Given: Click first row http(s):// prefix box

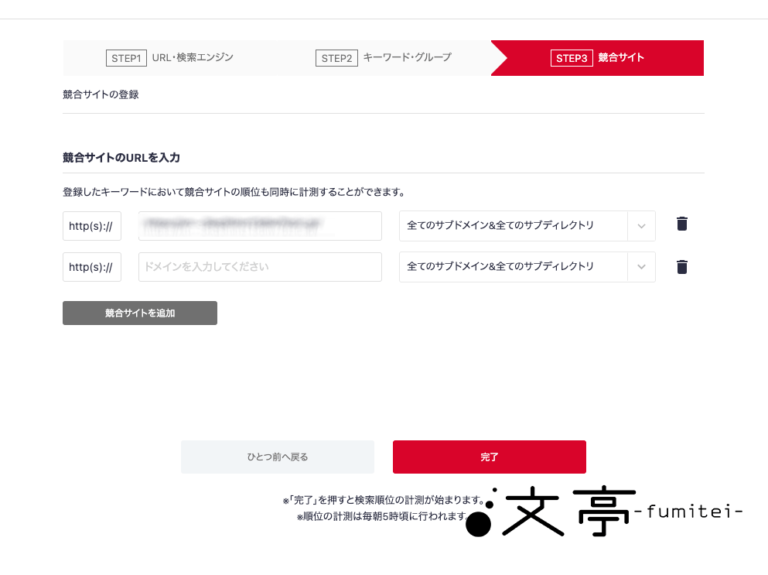Looking at the screenshot, I should coord(92,226).
